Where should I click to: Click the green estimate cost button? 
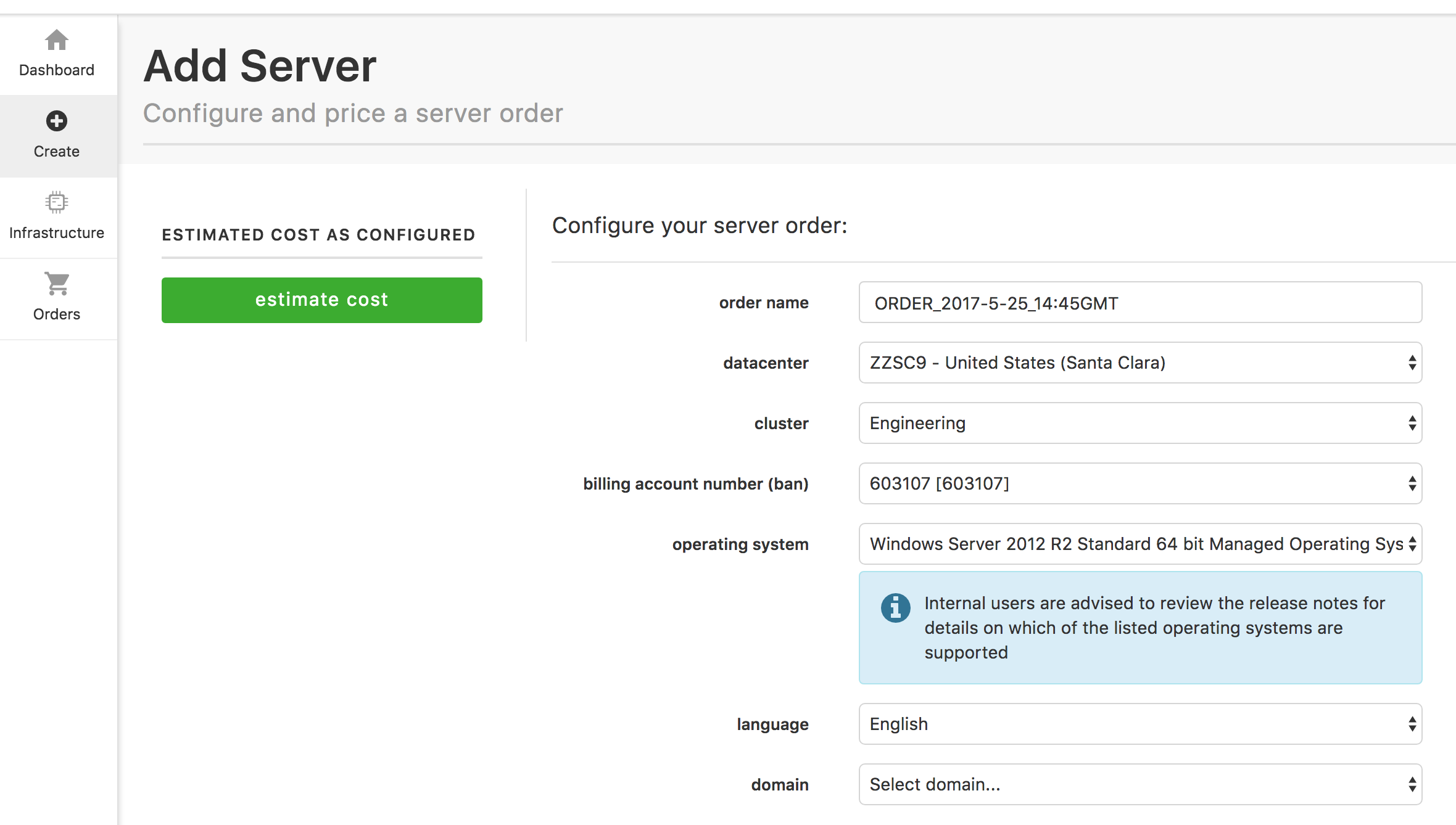tap(322, 300)
